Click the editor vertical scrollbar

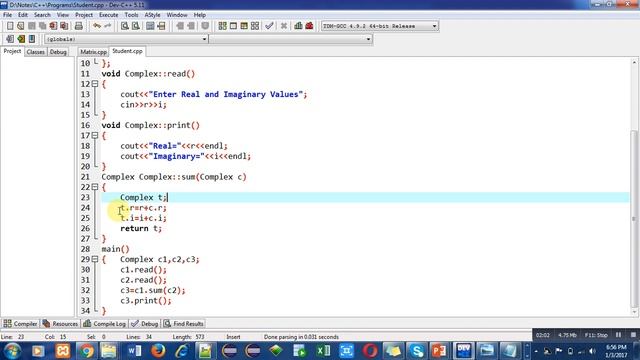click(x=634, y=187)
